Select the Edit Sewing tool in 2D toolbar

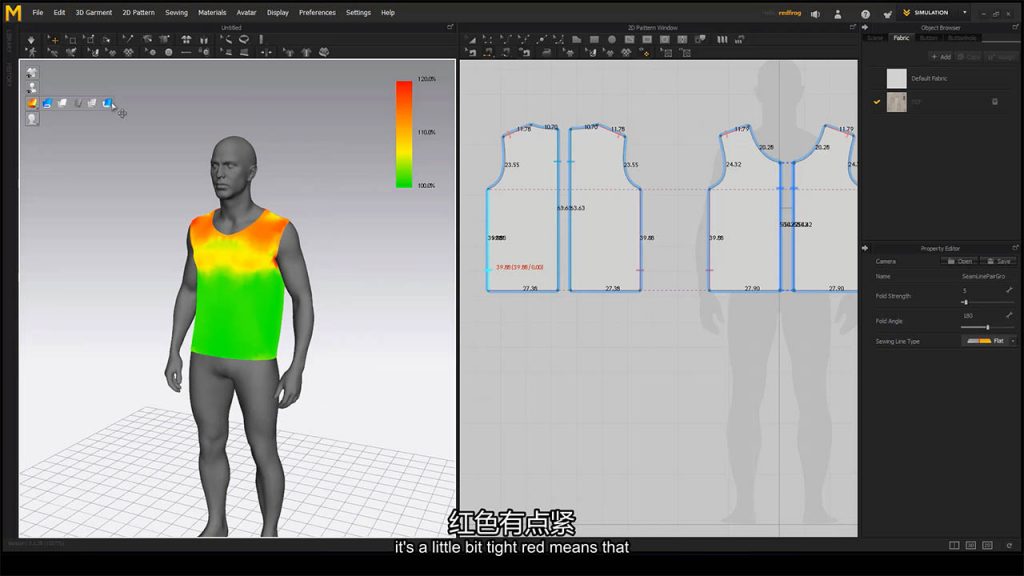coord(470,53)
